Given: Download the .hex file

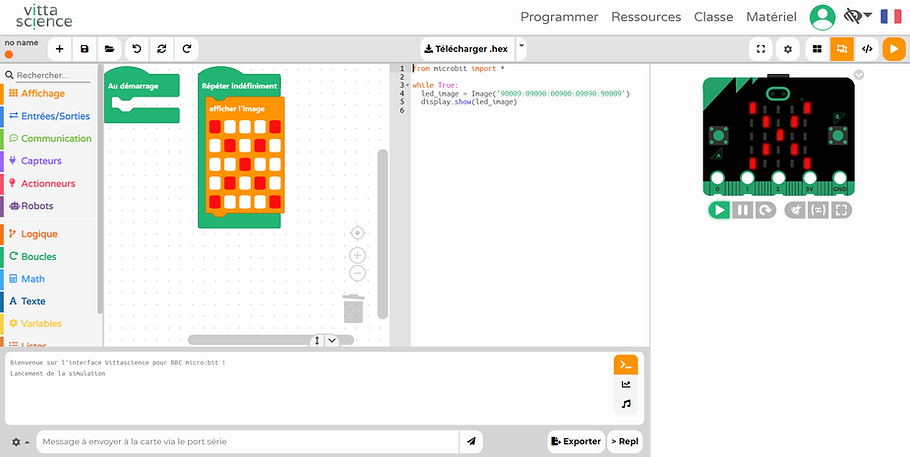Looking at the screenshot, I should 467,49.
